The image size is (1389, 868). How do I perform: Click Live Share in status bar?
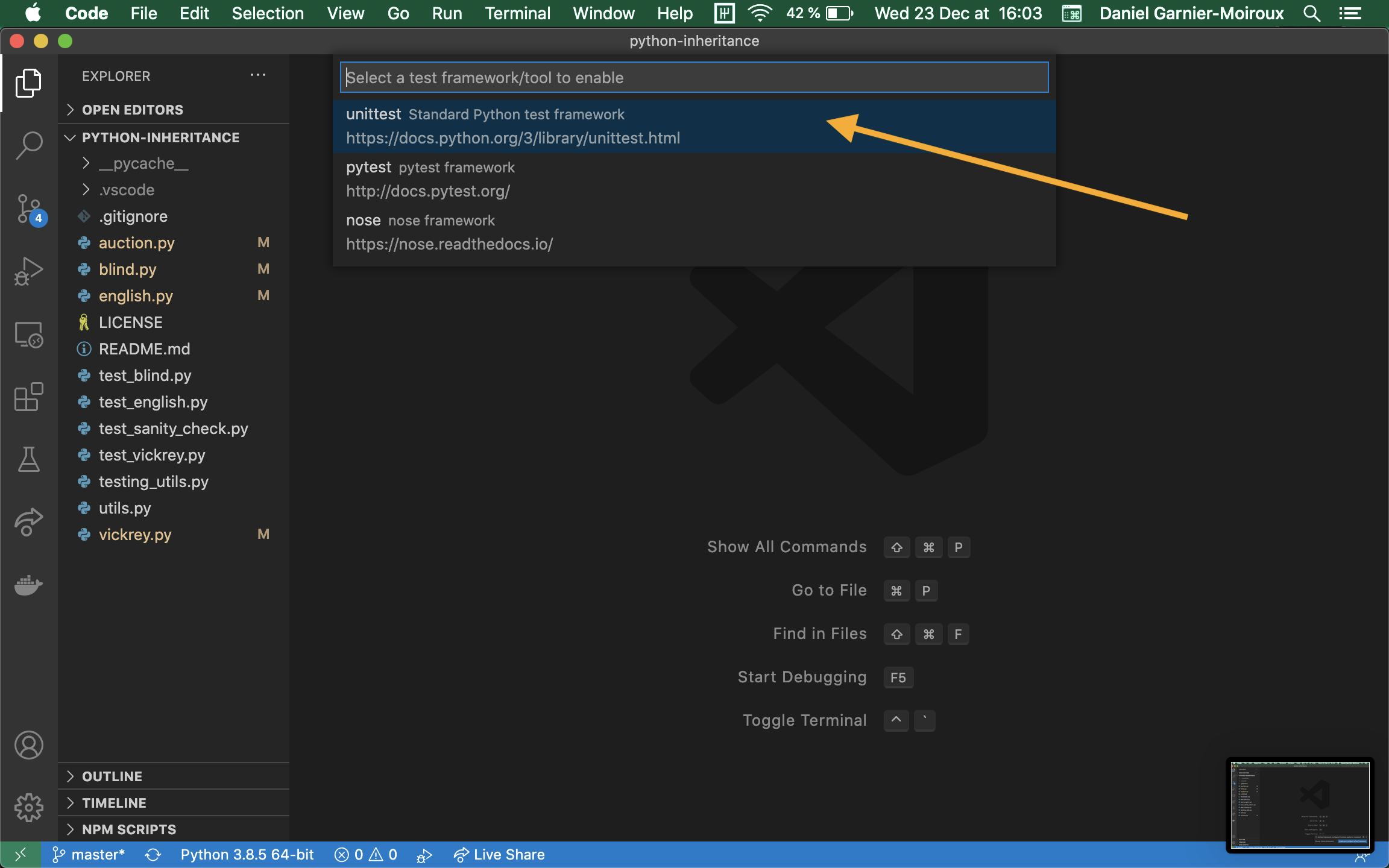point(500,855)
